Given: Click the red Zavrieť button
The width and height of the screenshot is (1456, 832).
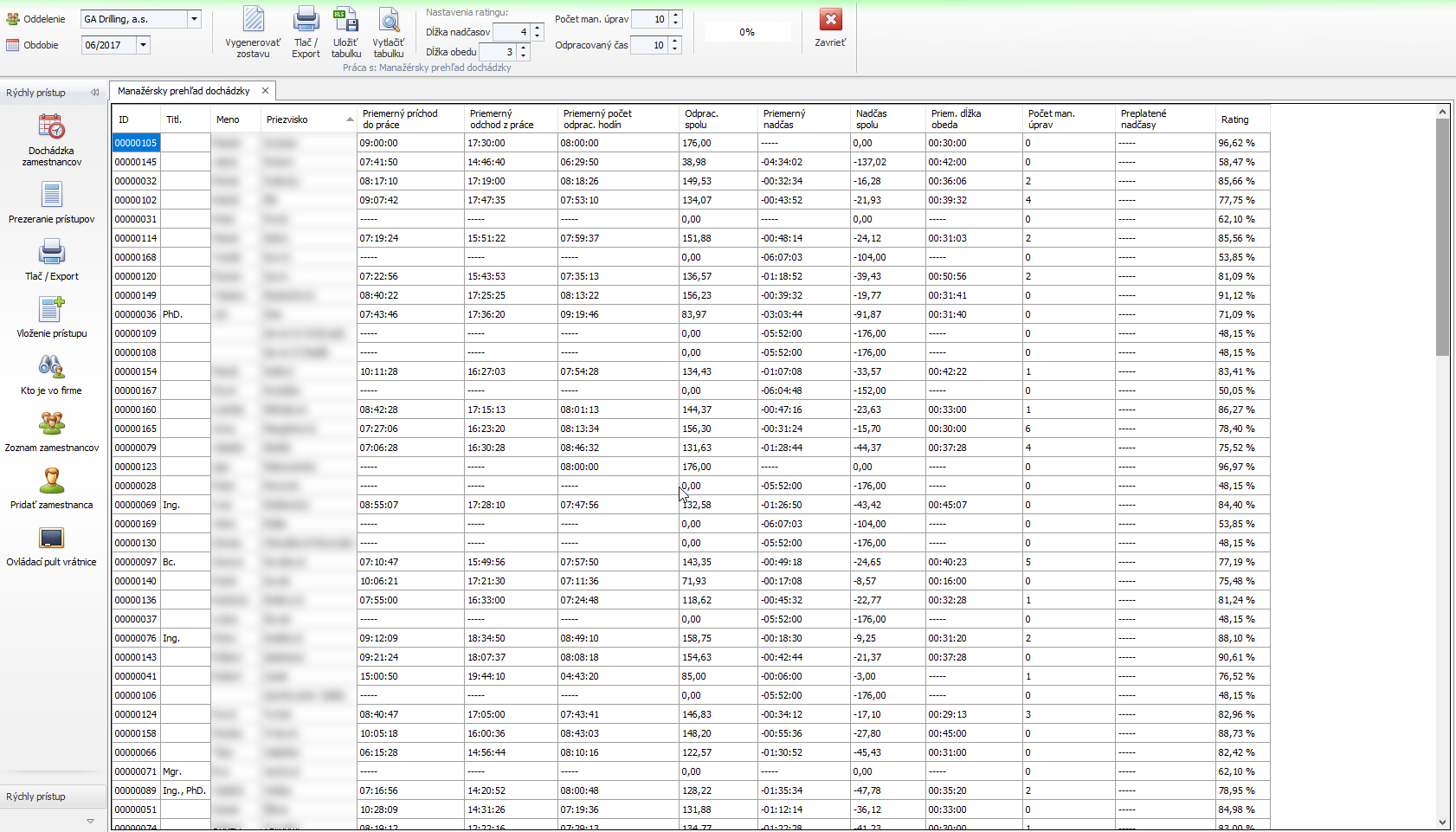Looking at the screenshot, I should [830, 28].
